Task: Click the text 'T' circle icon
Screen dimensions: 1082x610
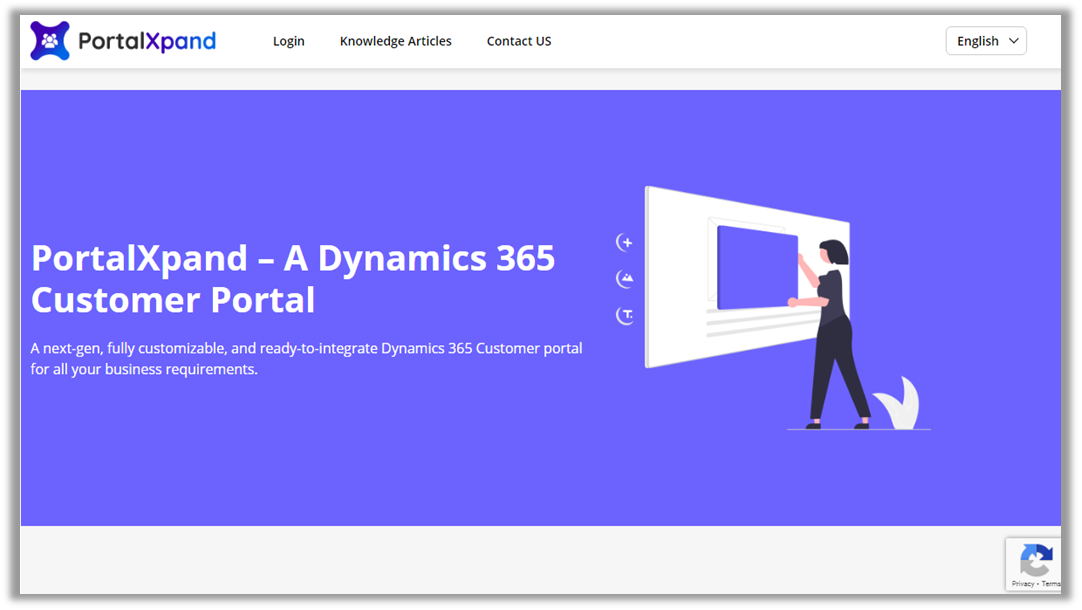Action: [x=625, y=316]
